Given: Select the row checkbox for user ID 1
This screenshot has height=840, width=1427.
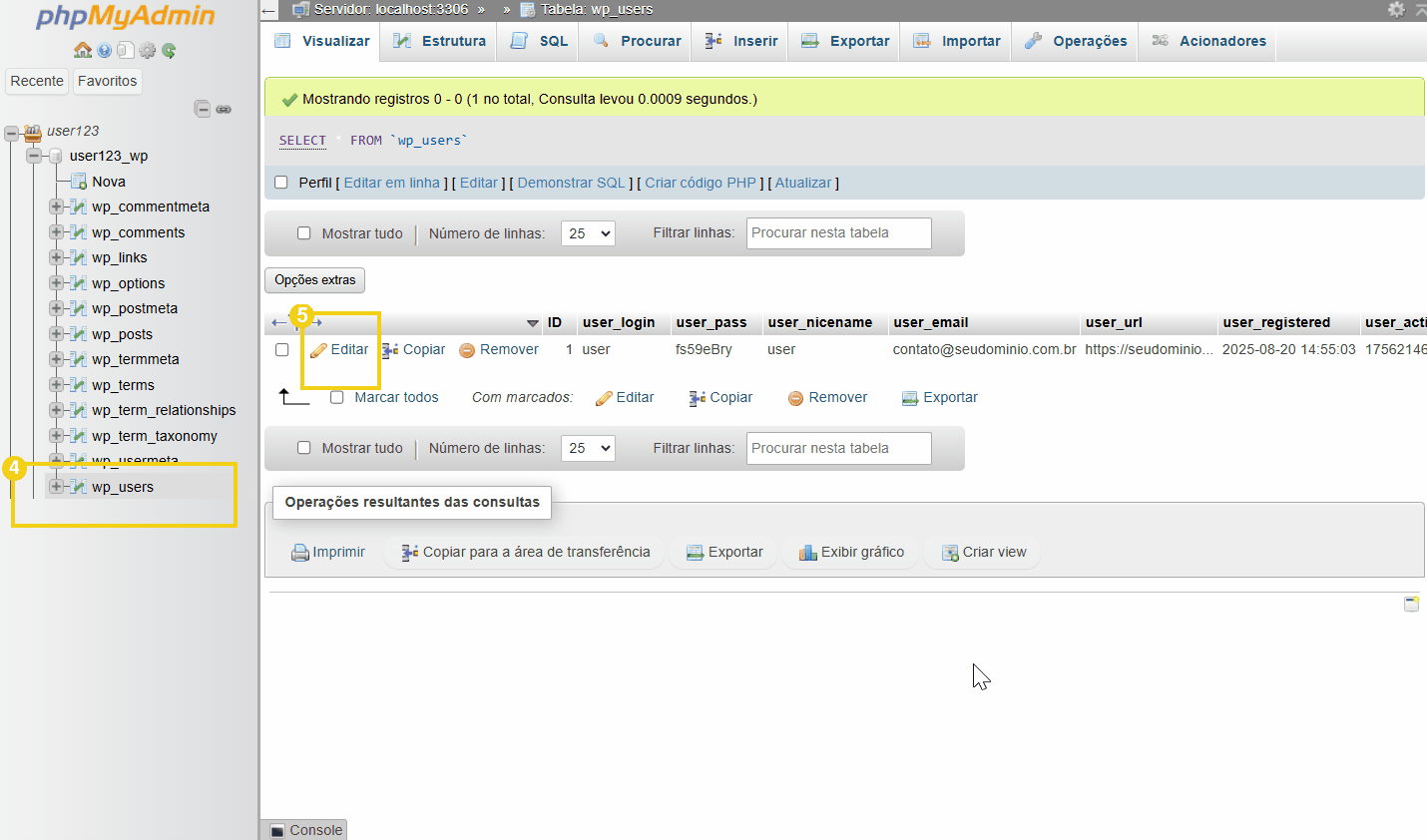Looking at the screenshot, I should (282, 350).
